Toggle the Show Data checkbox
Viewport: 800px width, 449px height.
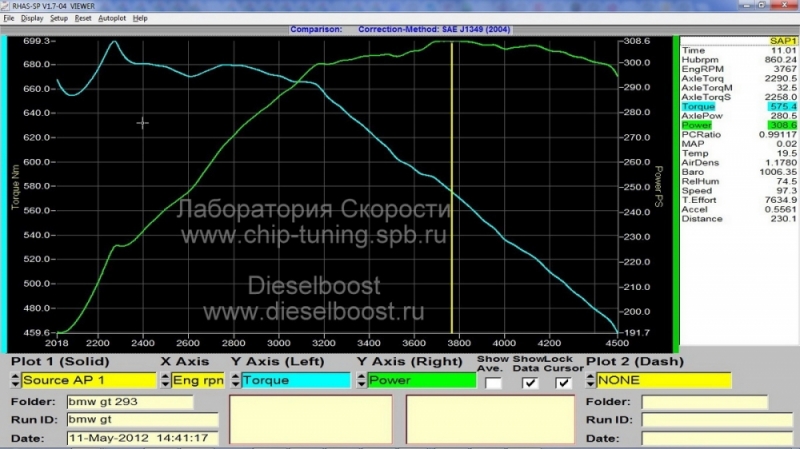[530, 382]
